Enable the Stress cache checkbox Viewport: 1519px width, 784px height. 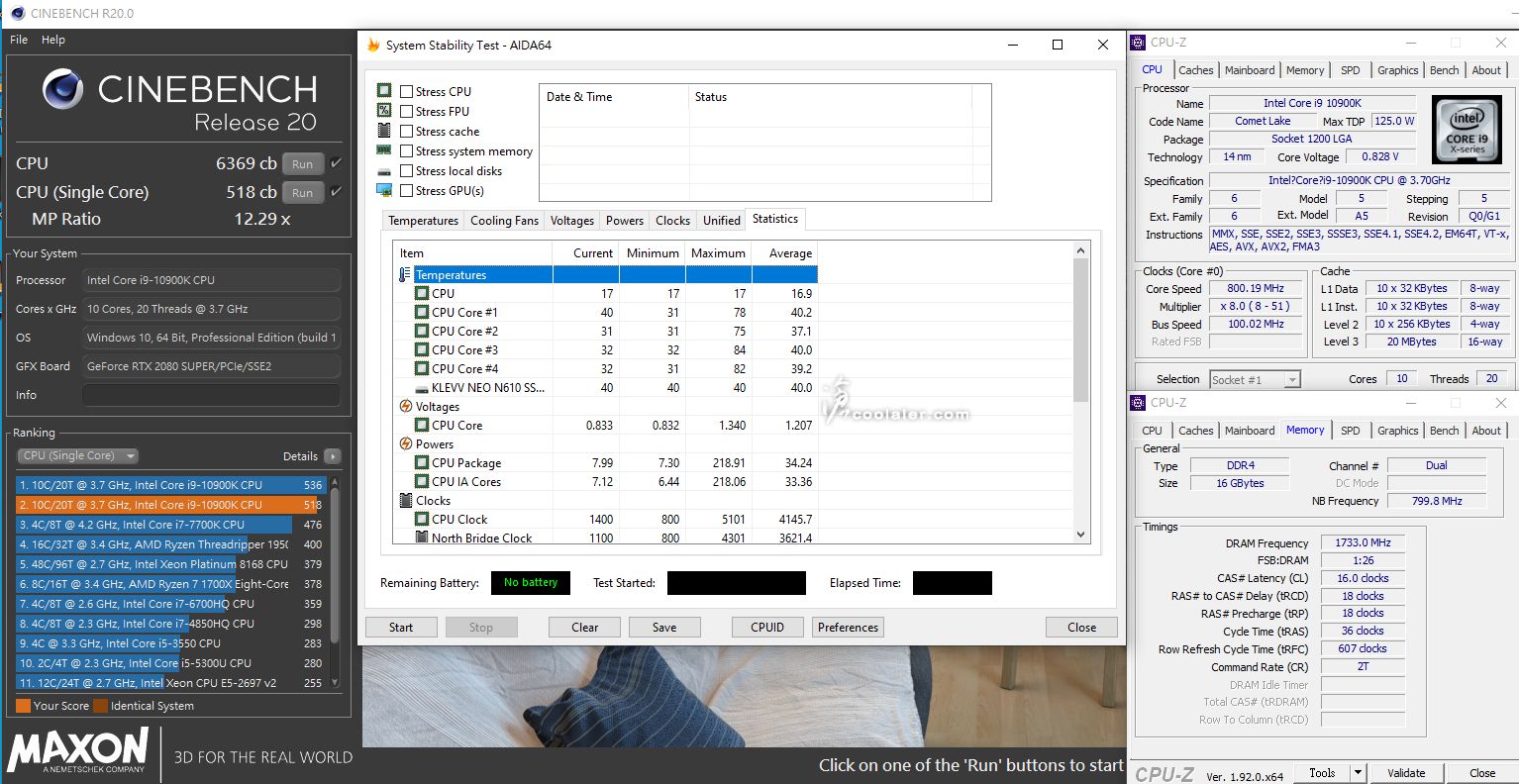pyautogui.click(x=407, y=131)
